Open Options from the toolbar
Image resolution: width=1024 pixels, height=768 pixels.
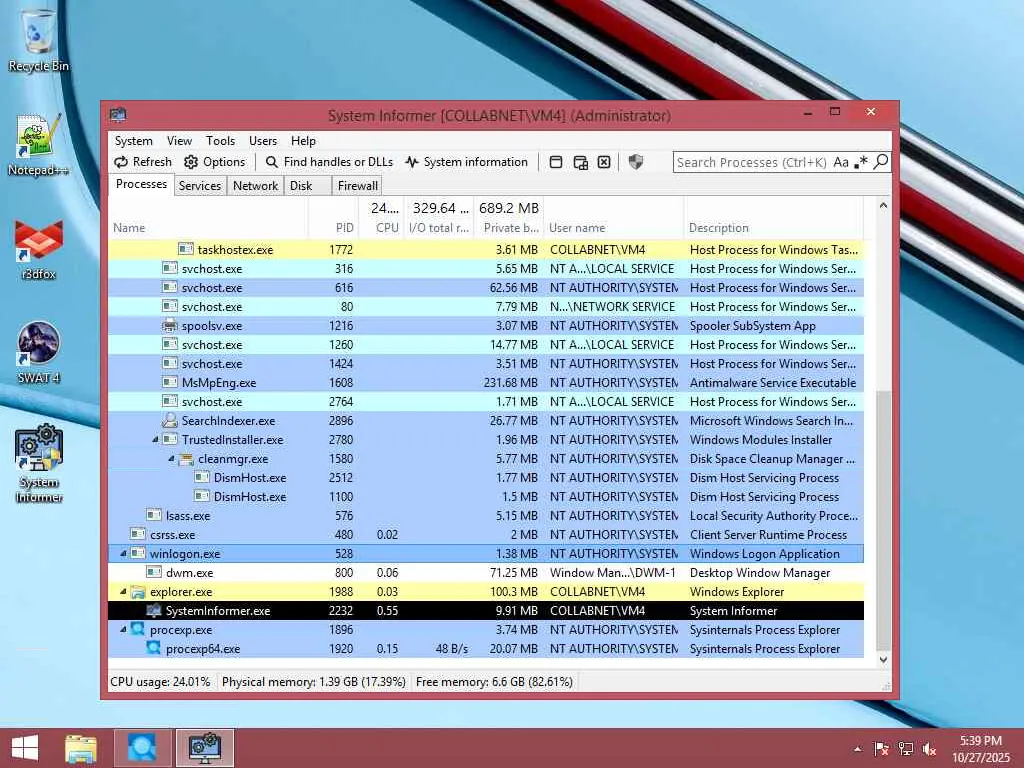[x=215, y=162]
